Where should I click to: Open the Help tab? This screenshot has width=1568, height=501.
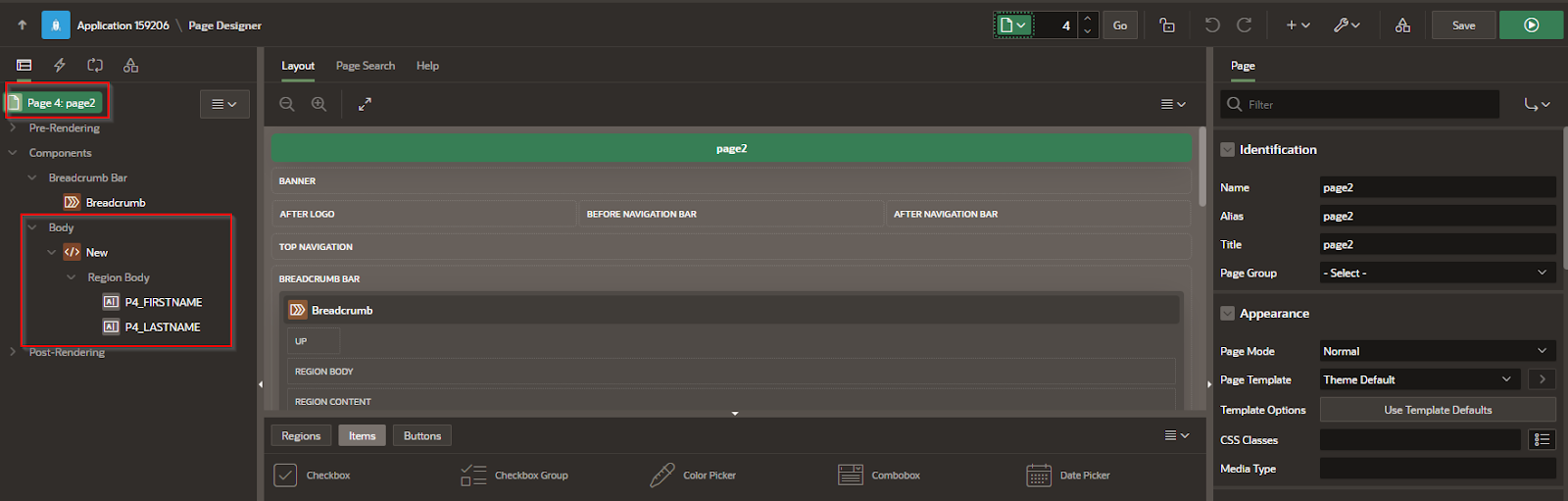pos(427,66)
